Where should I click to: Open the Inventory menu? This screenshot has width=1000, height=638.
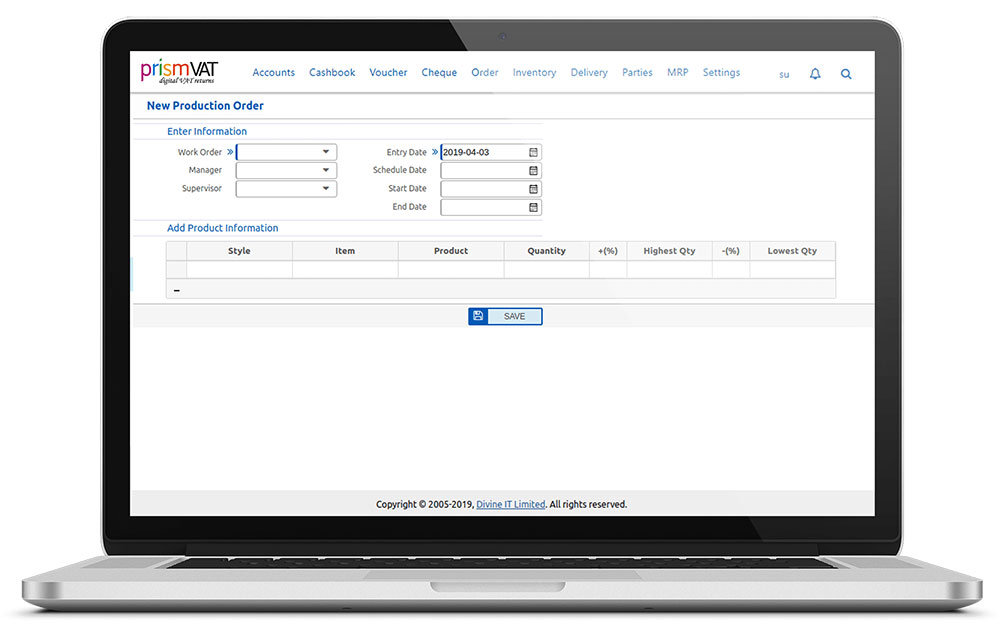(534, 73)
